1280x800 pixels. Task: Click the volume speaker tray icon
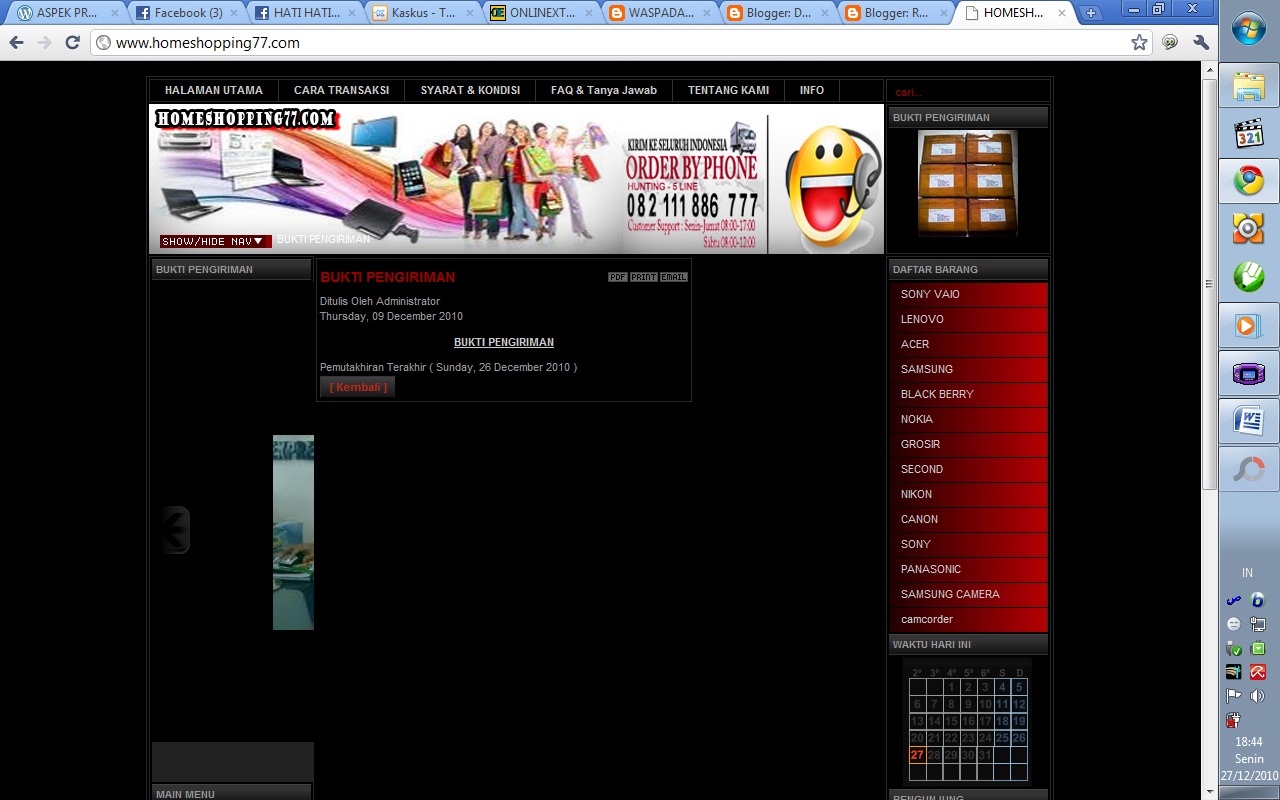[x=1258, y=696]
